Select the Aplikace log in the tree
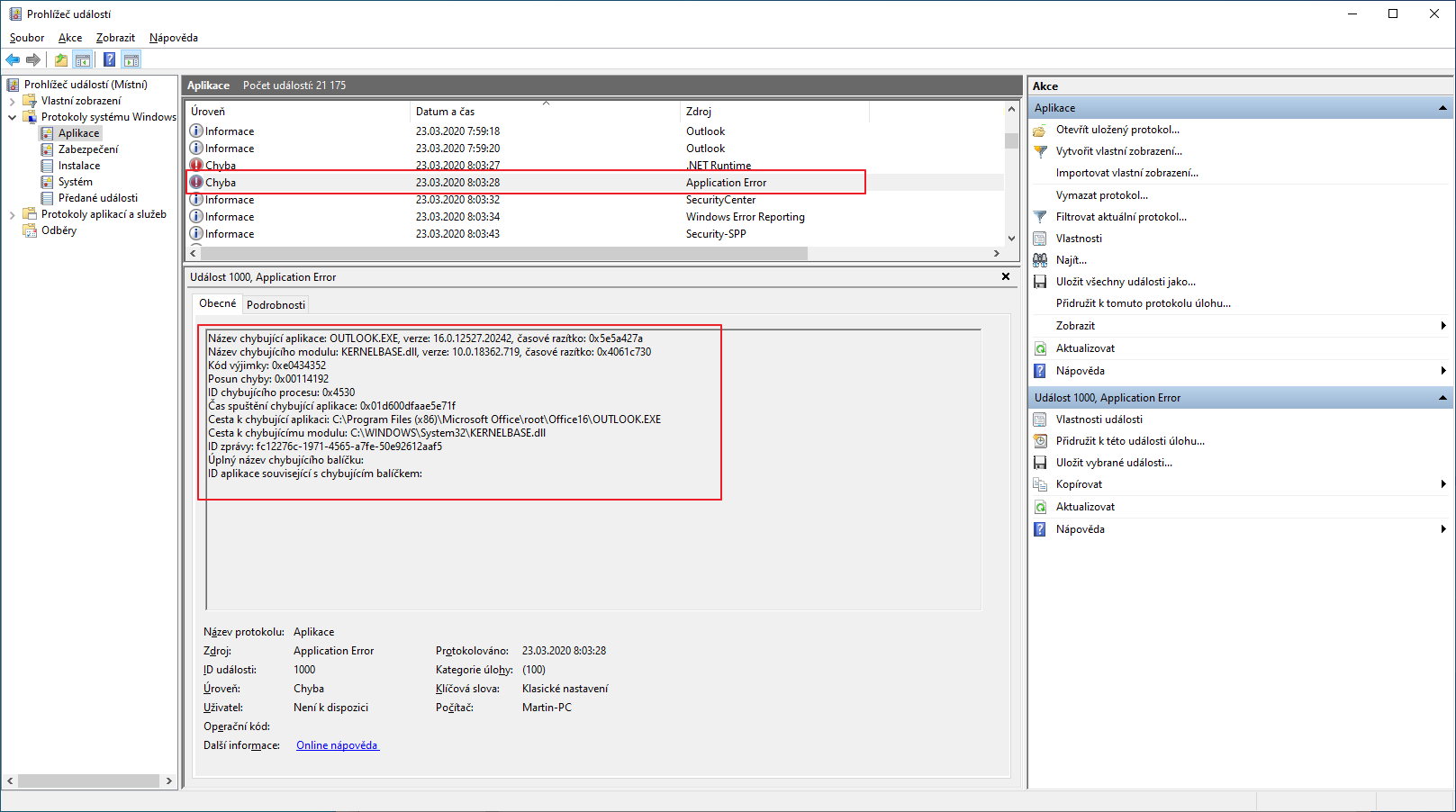 [x=79, y=133]
